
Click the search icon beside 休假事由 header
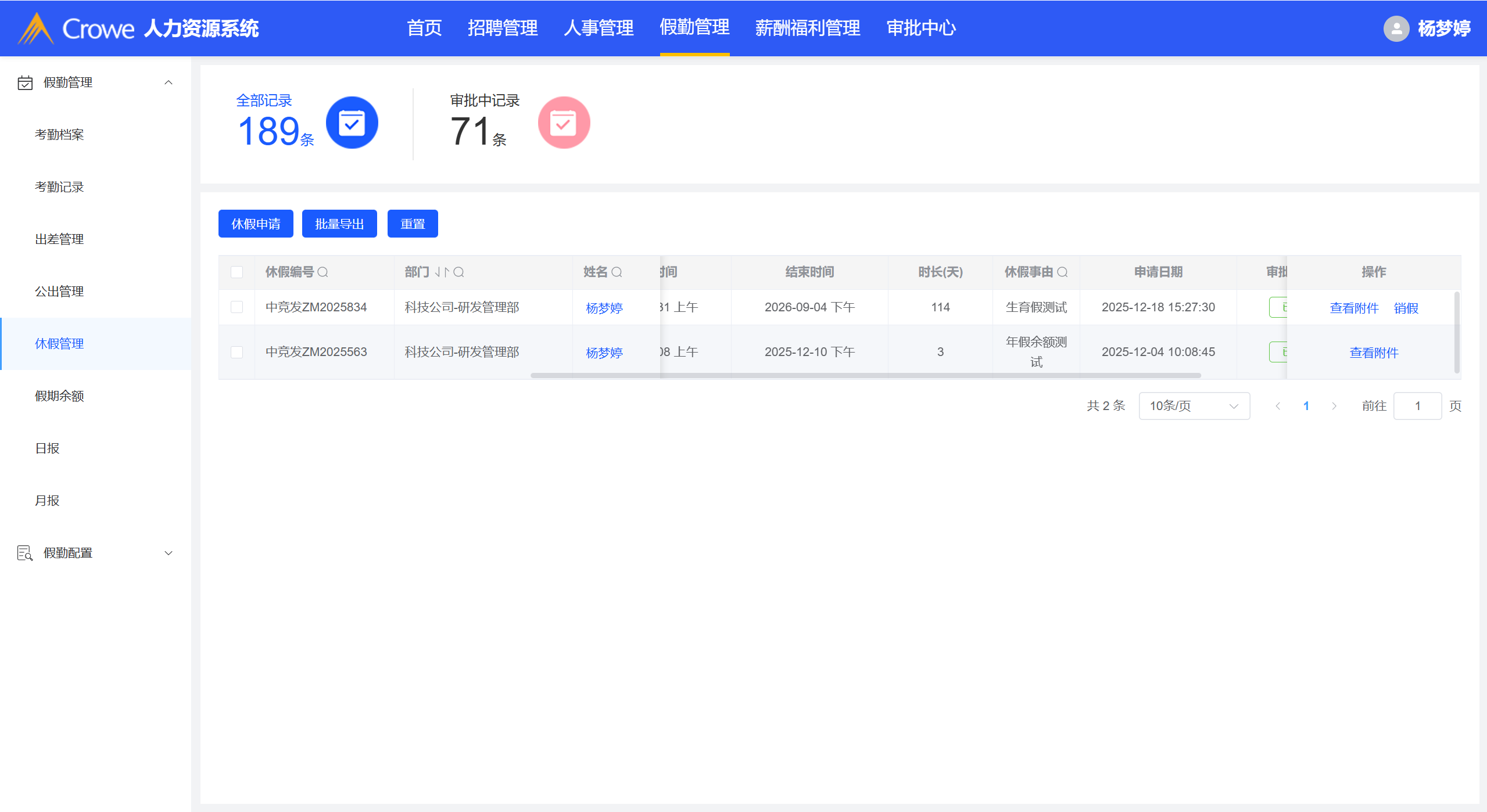click(x=1062, y=272)
